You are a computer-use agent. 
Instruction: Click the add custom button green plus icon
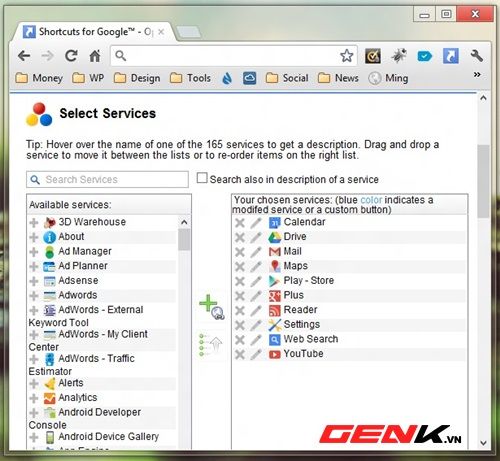click(x=212, y=307)
